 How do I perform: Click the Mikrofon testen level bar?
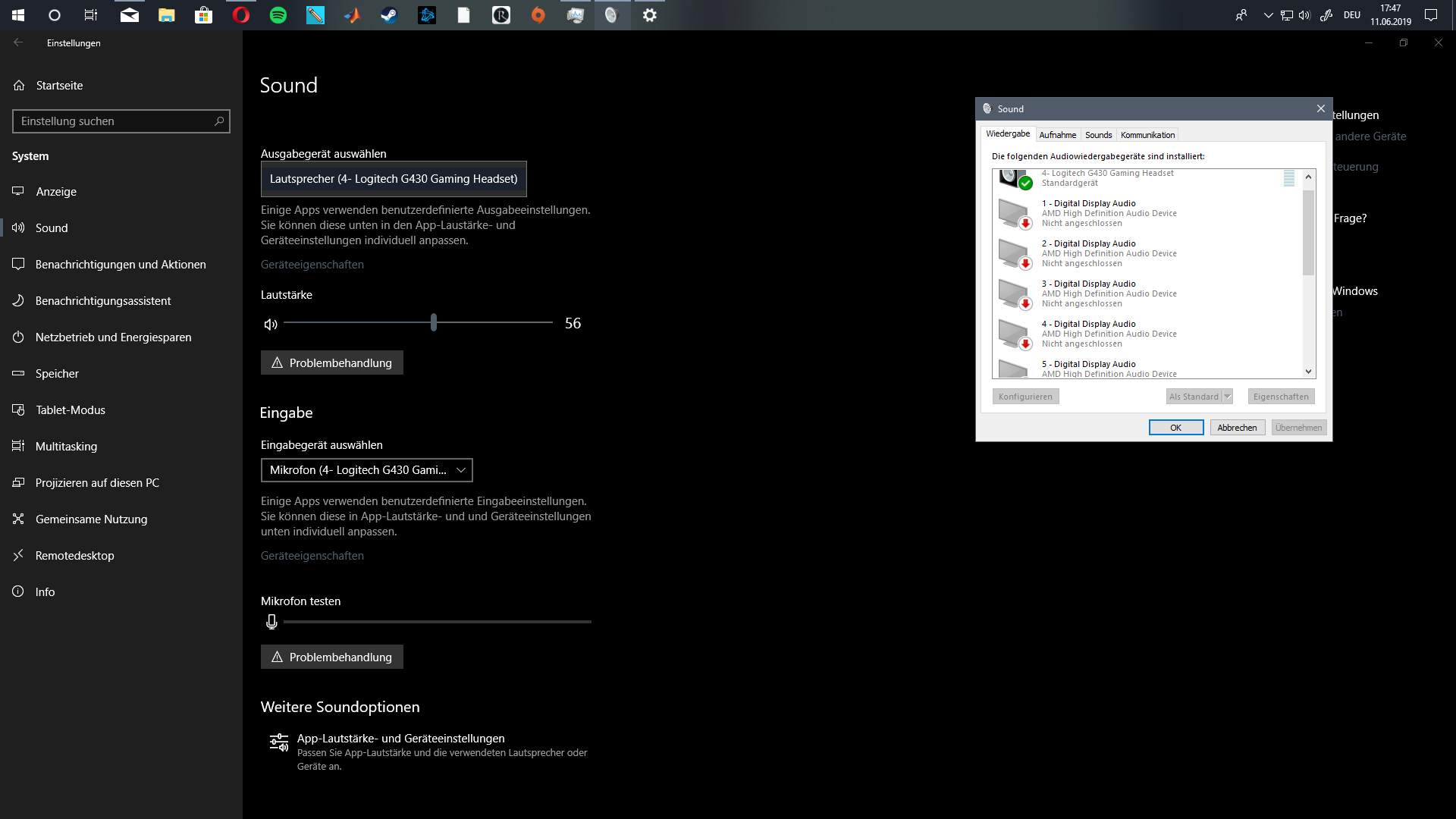[438, 622]
